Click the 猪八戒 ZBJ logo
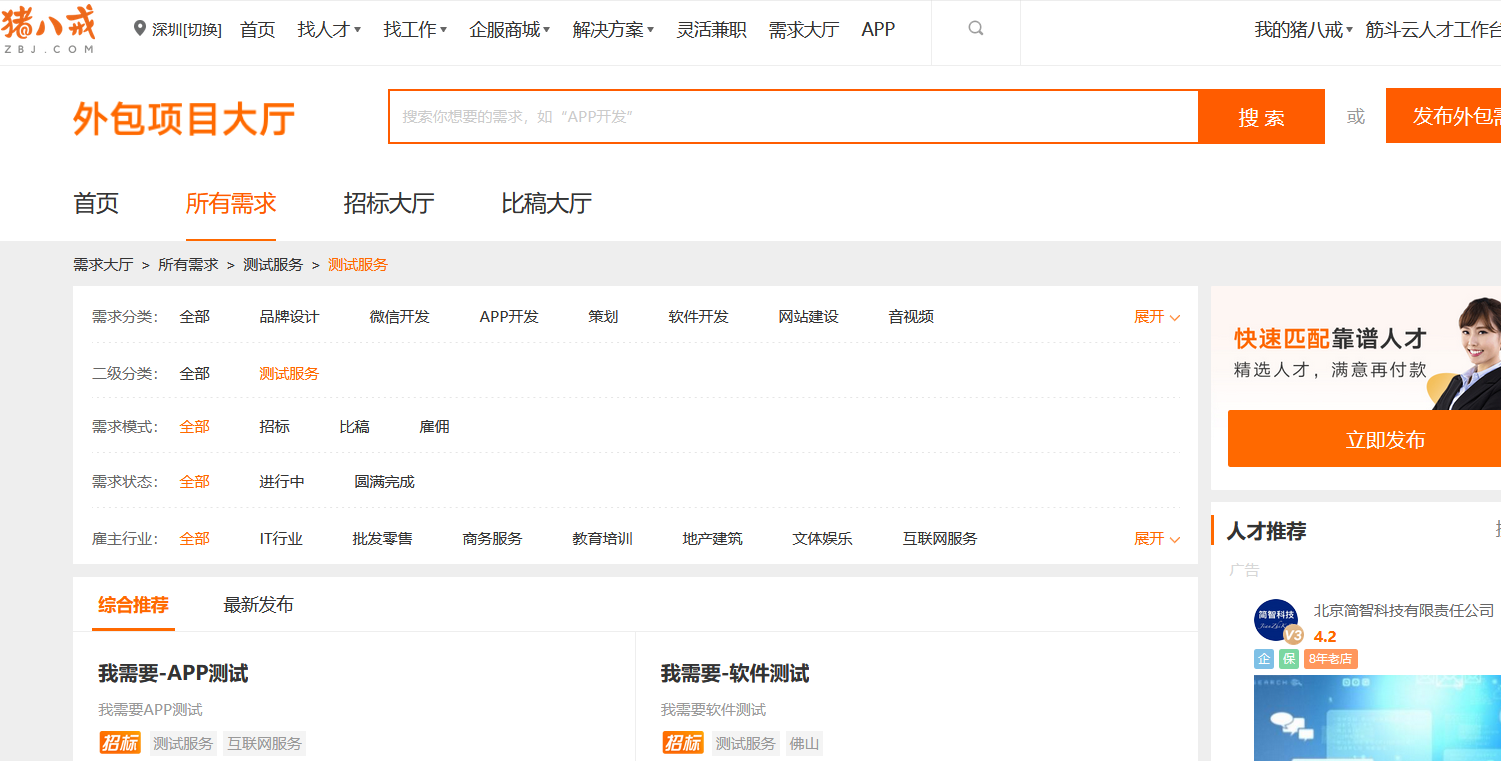 point(49,30)
